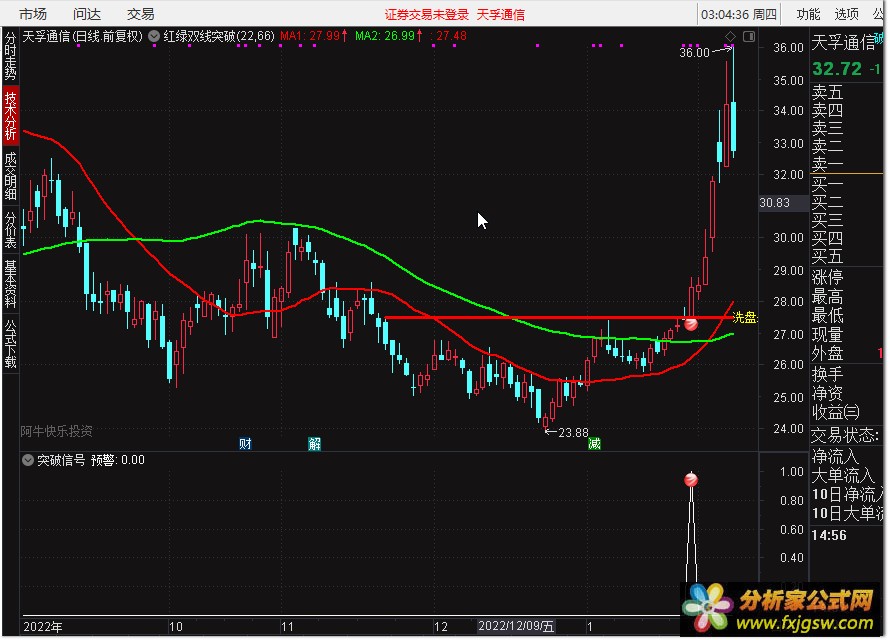Click the 减 info marker

click(x=594, y=444)
